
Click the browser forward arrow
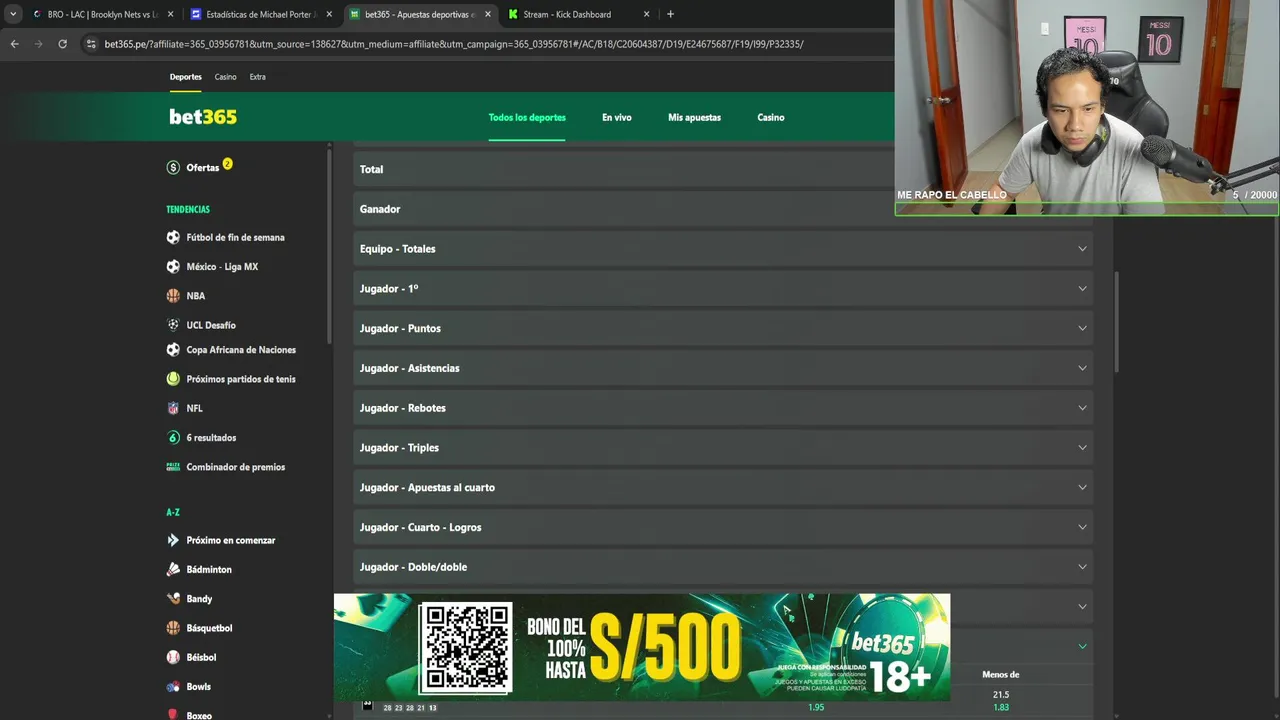pyautogui.click(x=38, y=44)
